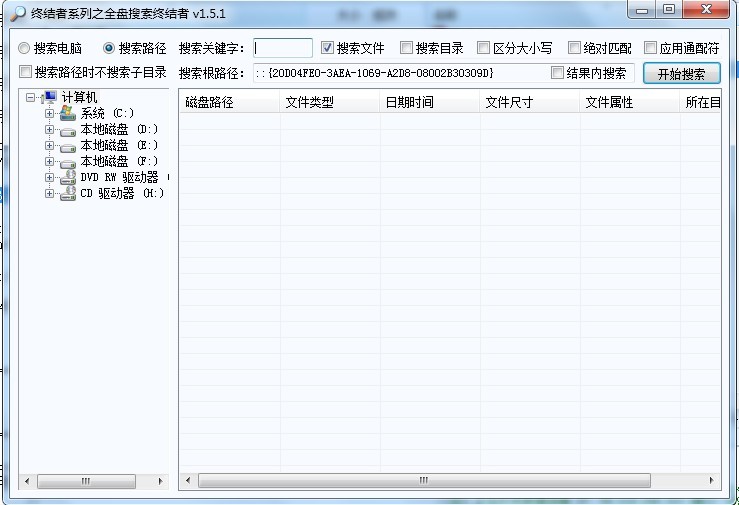Click the DVD RW drive icon

coord(68,178)
